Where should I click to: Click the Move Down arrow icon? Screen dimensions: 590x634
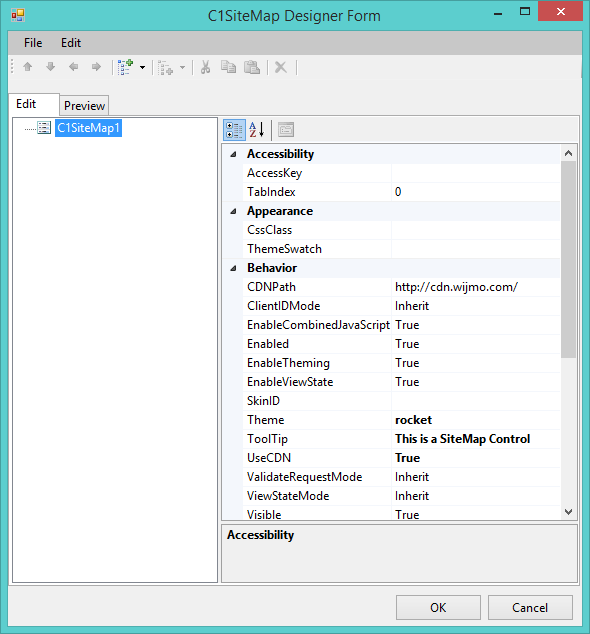click(x=51, y=67)
